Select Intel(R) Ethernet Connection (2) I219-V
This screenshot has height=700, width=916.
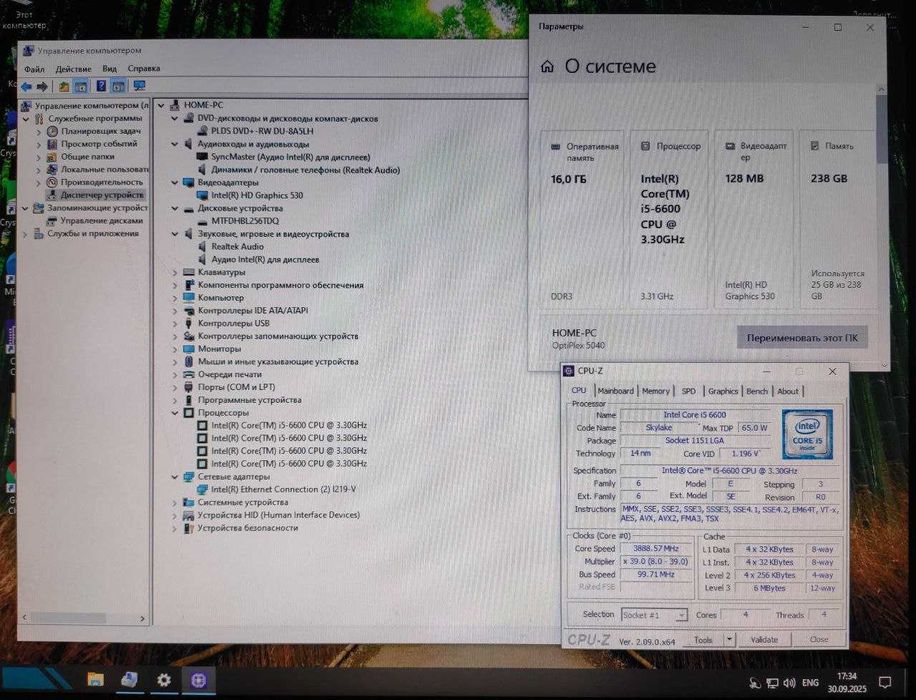click(x=283, y=490)
